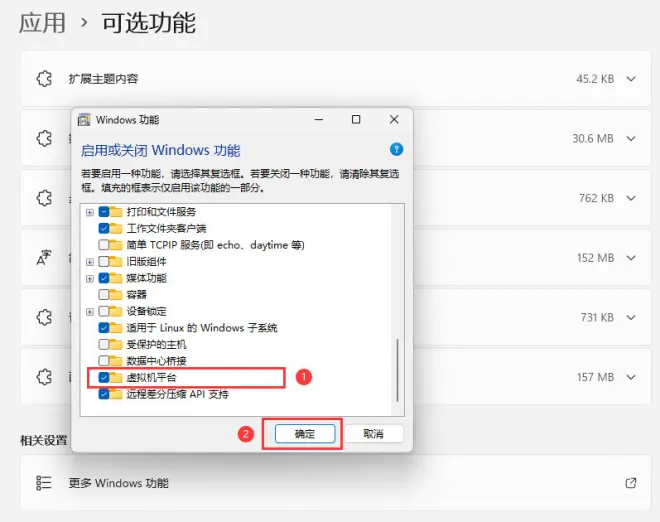Select the 适用于 Linux 的 Windows 子系统 item
Image resolution: width=660 pixels, height=522 pixels.
(x=202, y=328)
